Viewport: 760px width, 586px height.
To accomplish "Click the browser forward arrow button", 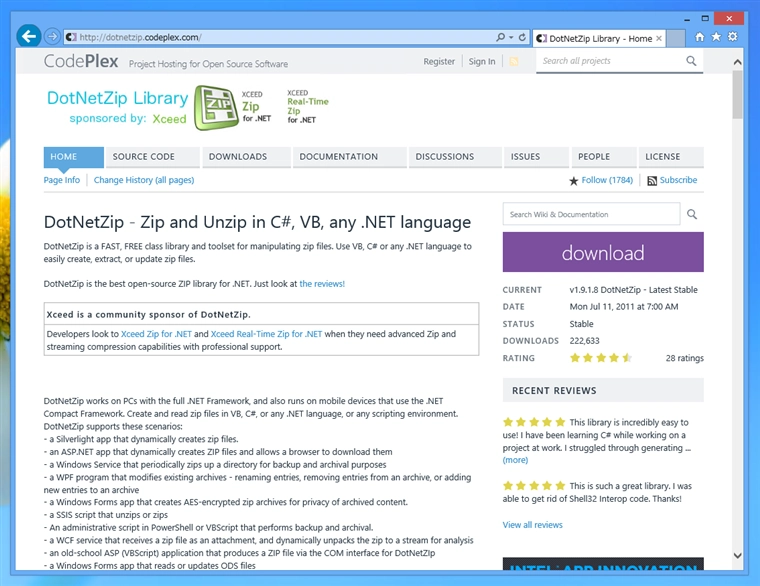I will coord(52,36).
